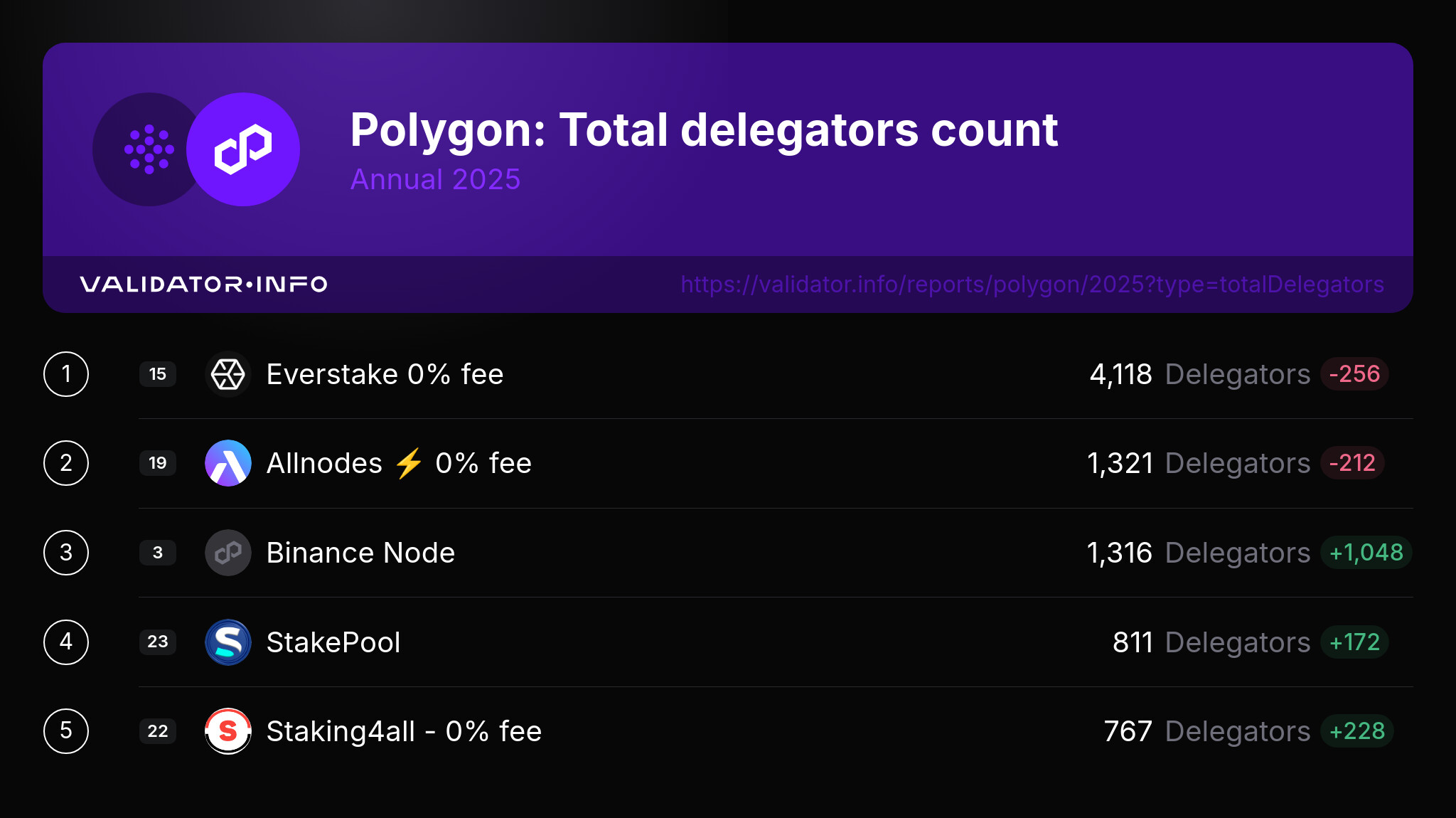Screen dimensions: 1456x818
Task: Click the Polygon logo in the header
Action: [243, 149]
